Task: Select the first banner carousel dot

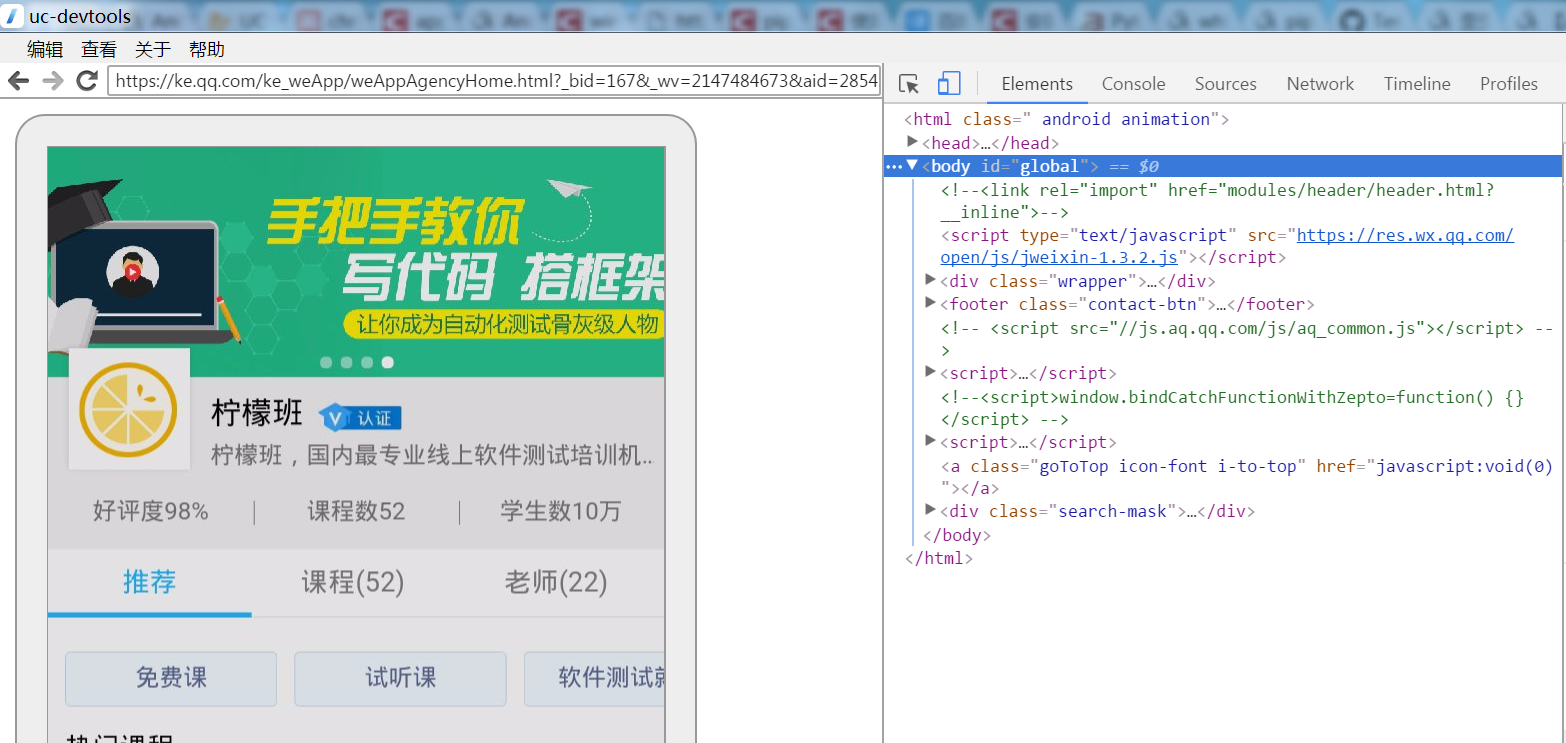Action: [326, 362]
